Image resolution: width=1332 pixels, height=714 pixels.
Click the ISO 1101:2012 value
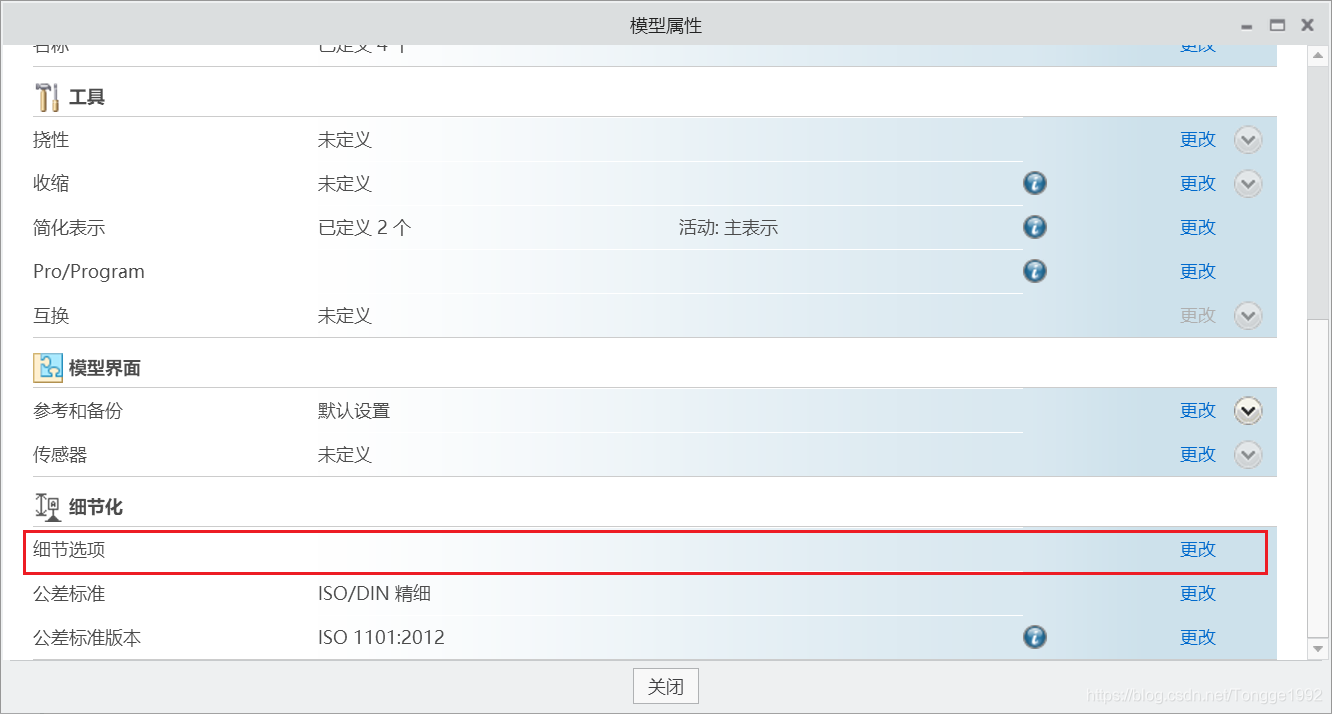tap(381, 638)
